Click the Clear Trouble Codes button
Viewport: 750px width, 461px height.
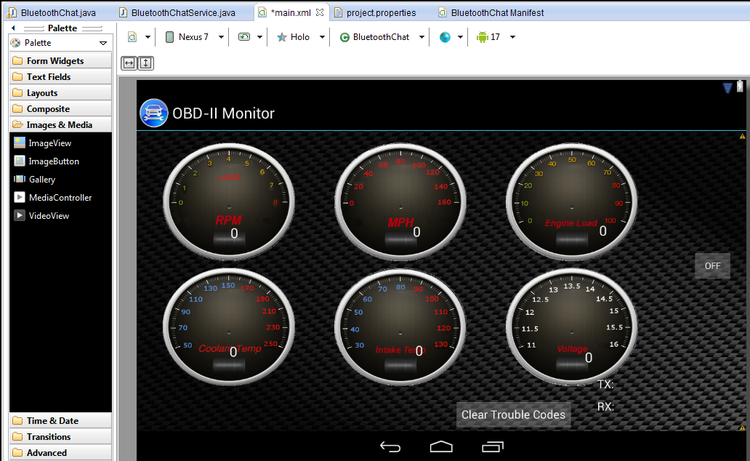pyautogui.click(x=513, y=415)
